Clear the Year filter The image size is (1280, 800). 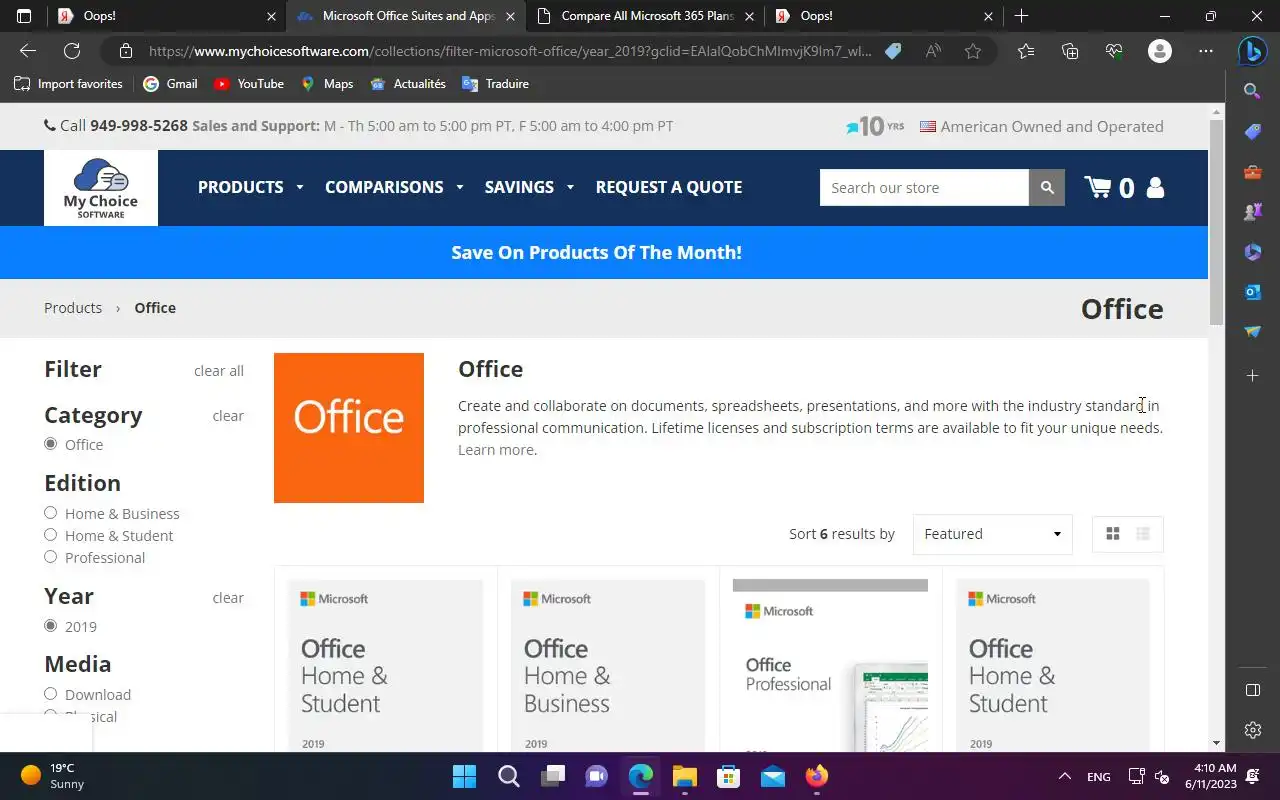pos(228,598)
